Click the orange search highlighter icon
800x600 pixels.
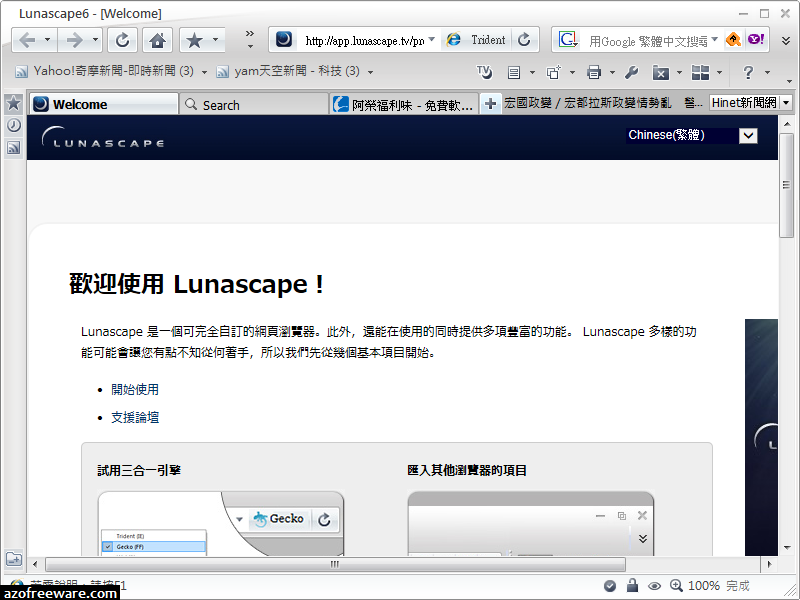pyautogui.click(x=733, y=39)
